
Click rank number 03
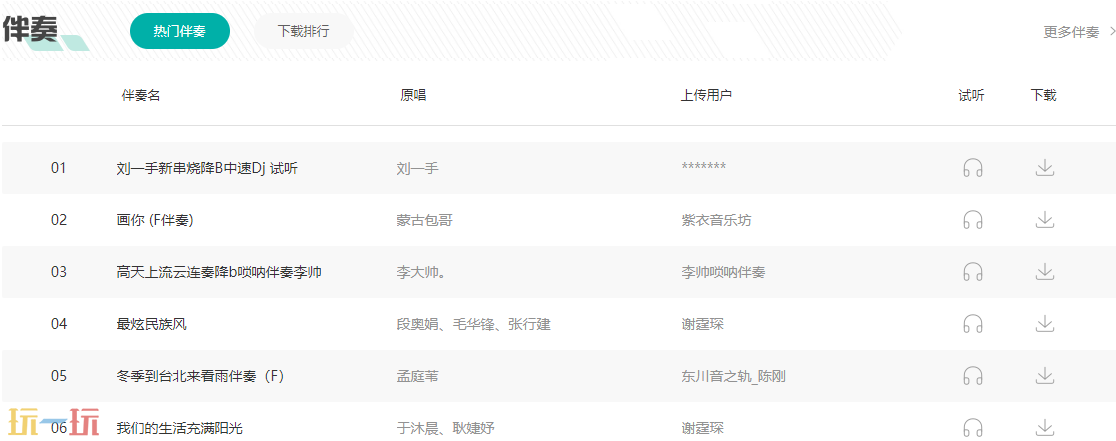tap(58, 272)
